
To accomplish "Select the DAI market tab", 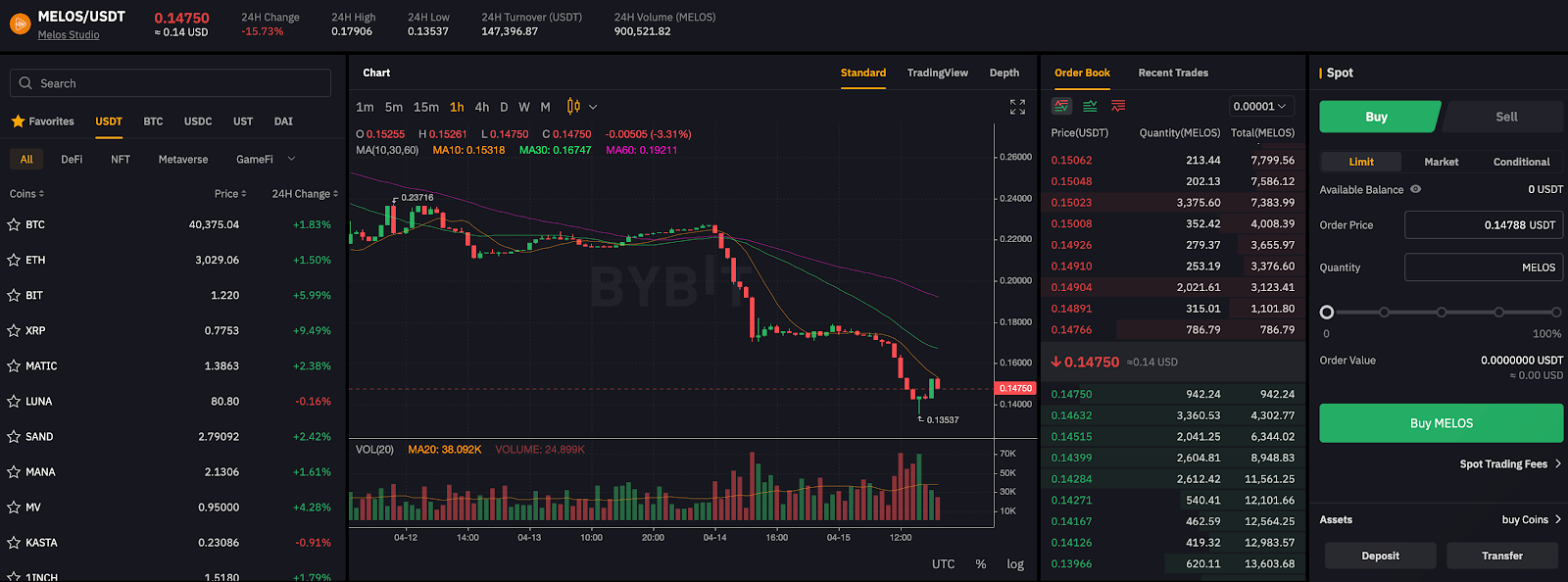I will click(x=283, y=121).
